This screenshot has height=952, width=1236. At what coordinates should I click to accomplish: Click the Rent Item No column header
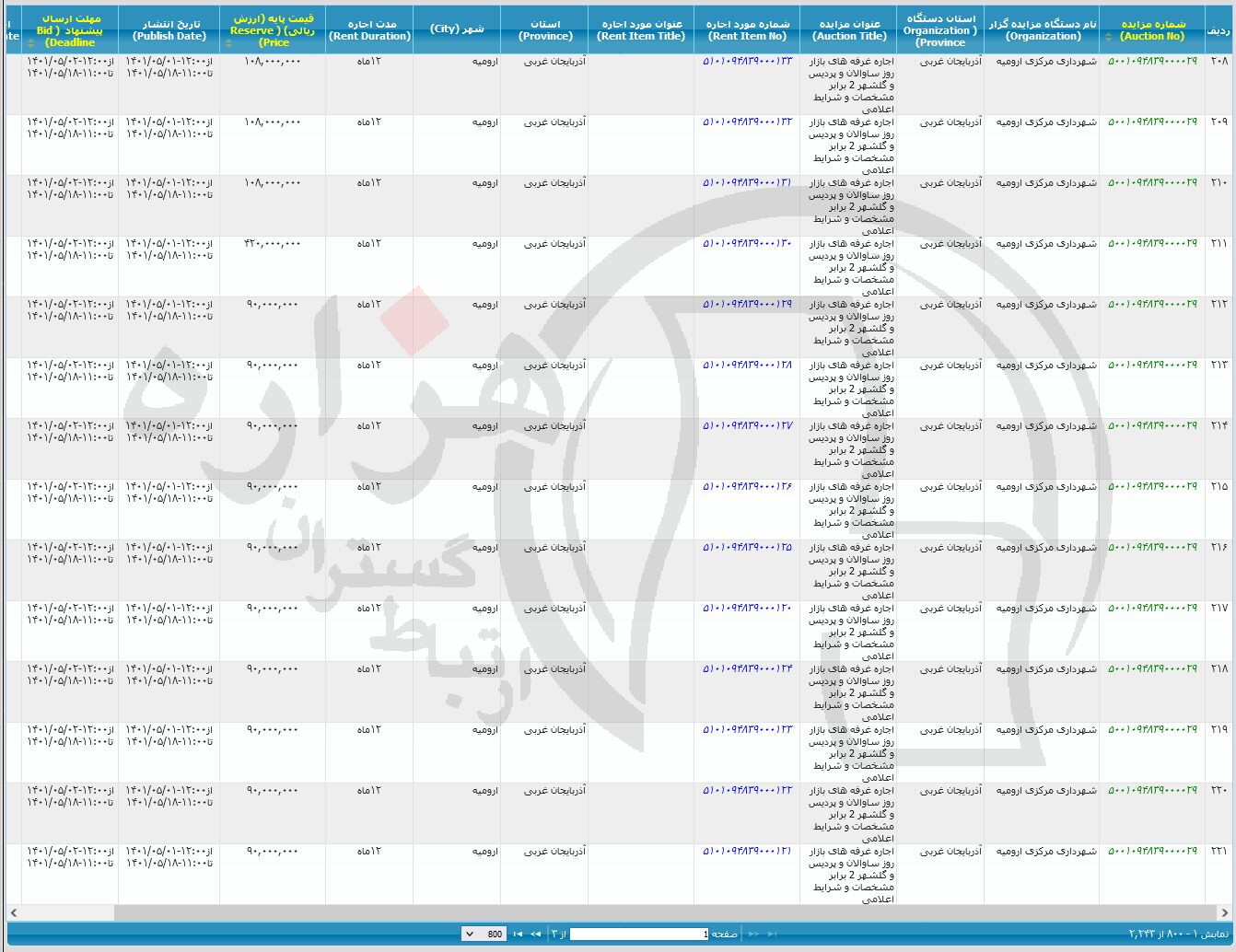pyautogui.click(x=747, y=30)
